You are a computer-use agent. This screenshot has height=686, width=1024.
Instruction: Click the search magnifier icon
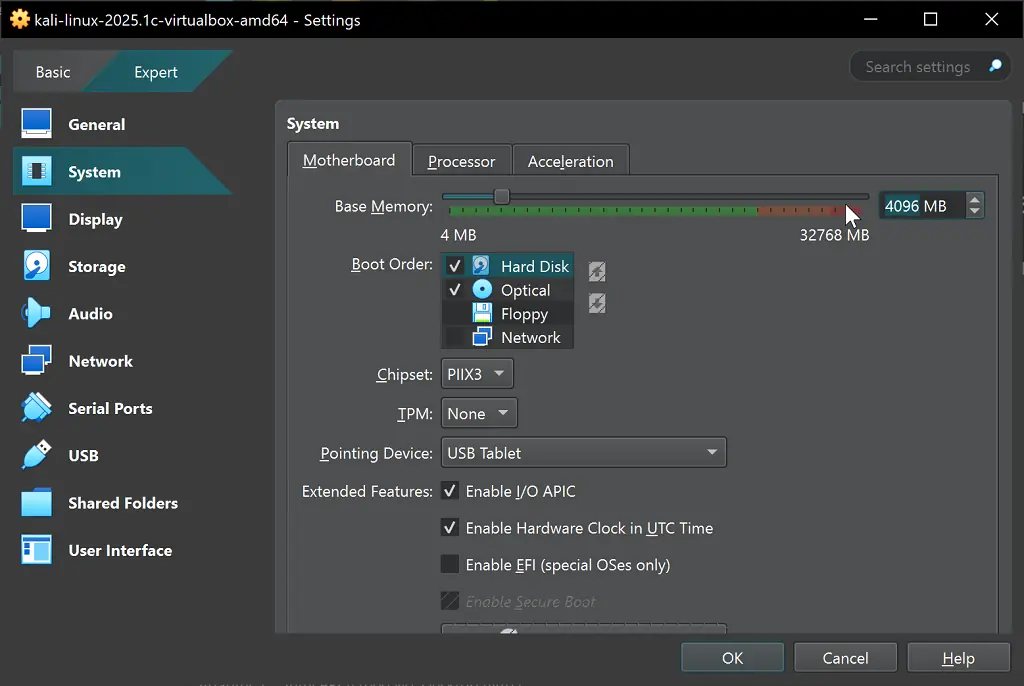click(995, 66)
